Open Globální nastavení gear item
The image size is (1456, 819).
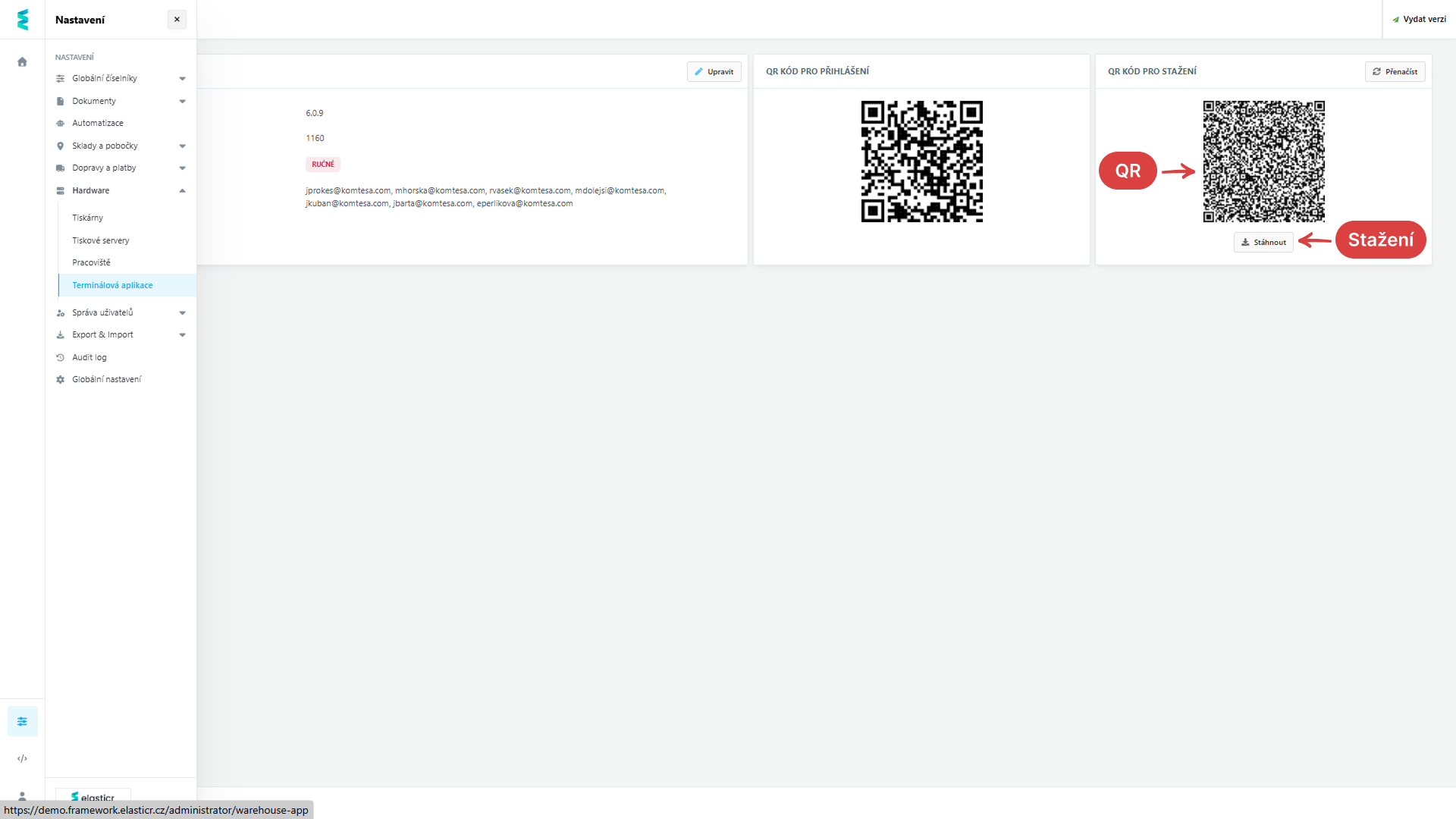coord(106,380)
